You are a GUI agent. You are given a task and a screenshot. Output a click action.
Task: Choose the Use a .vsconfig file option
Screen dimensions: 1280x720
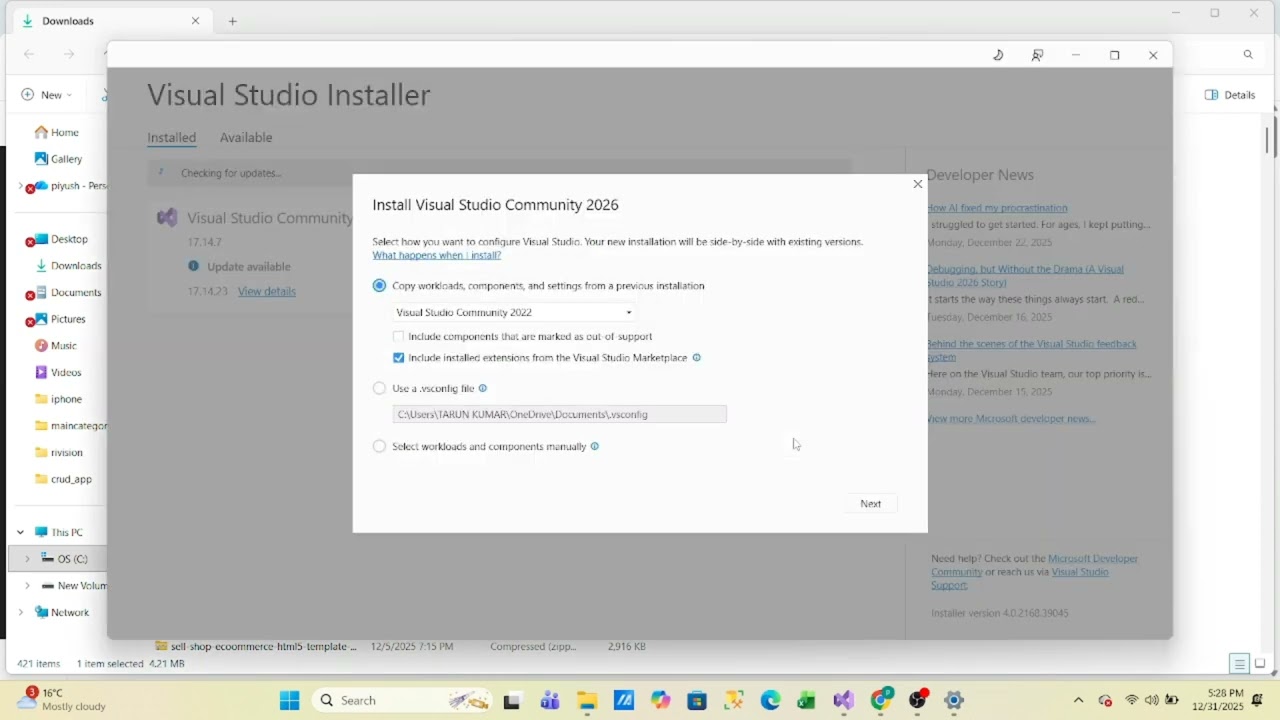(x=379, y=389)
